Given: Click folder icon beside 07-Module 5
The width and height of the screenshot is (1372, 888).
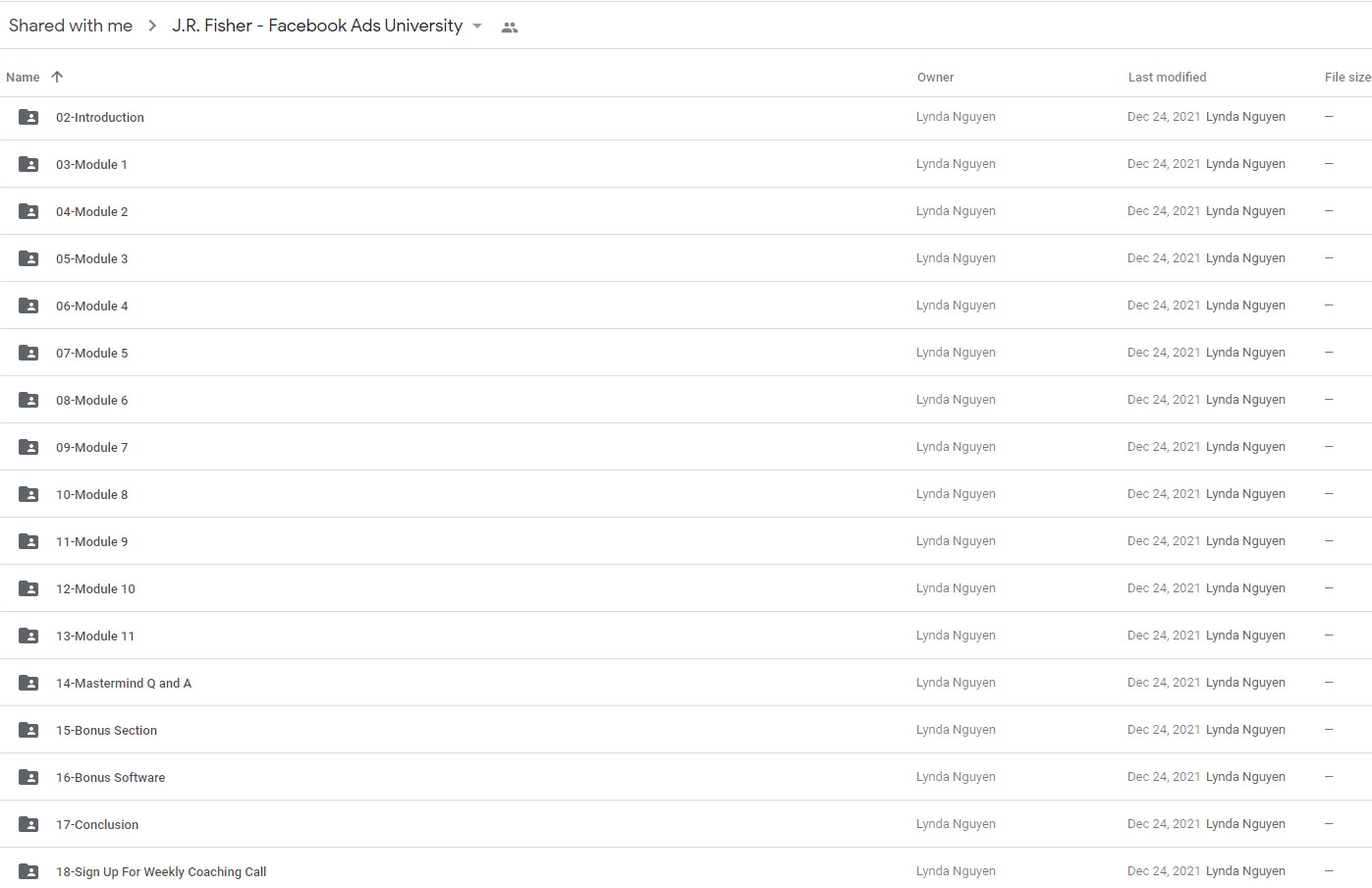Looking at the screenshot, I should pyautogui.click(x=28, y=353).
